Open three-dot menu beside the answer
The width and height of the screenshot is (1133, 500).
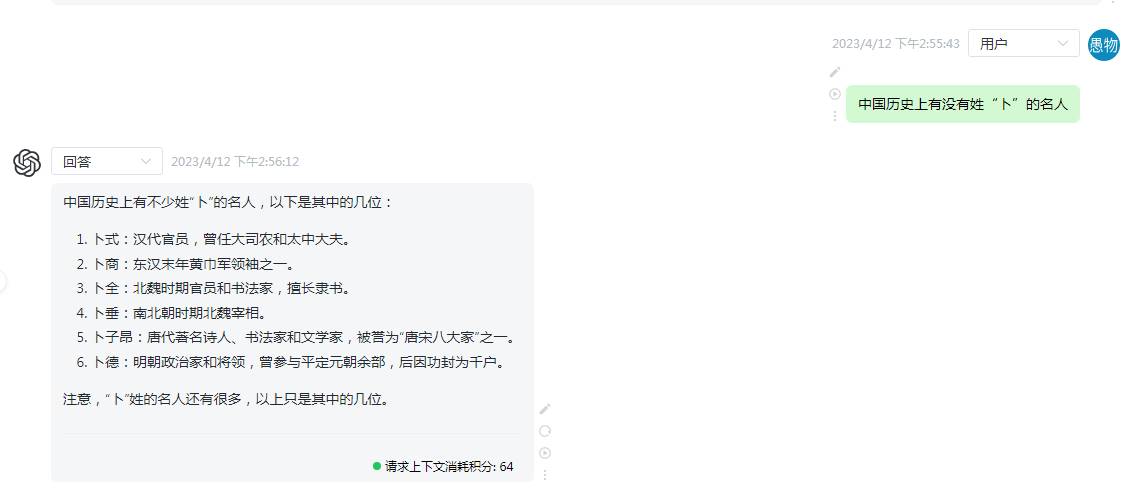(x=545, y=475)
